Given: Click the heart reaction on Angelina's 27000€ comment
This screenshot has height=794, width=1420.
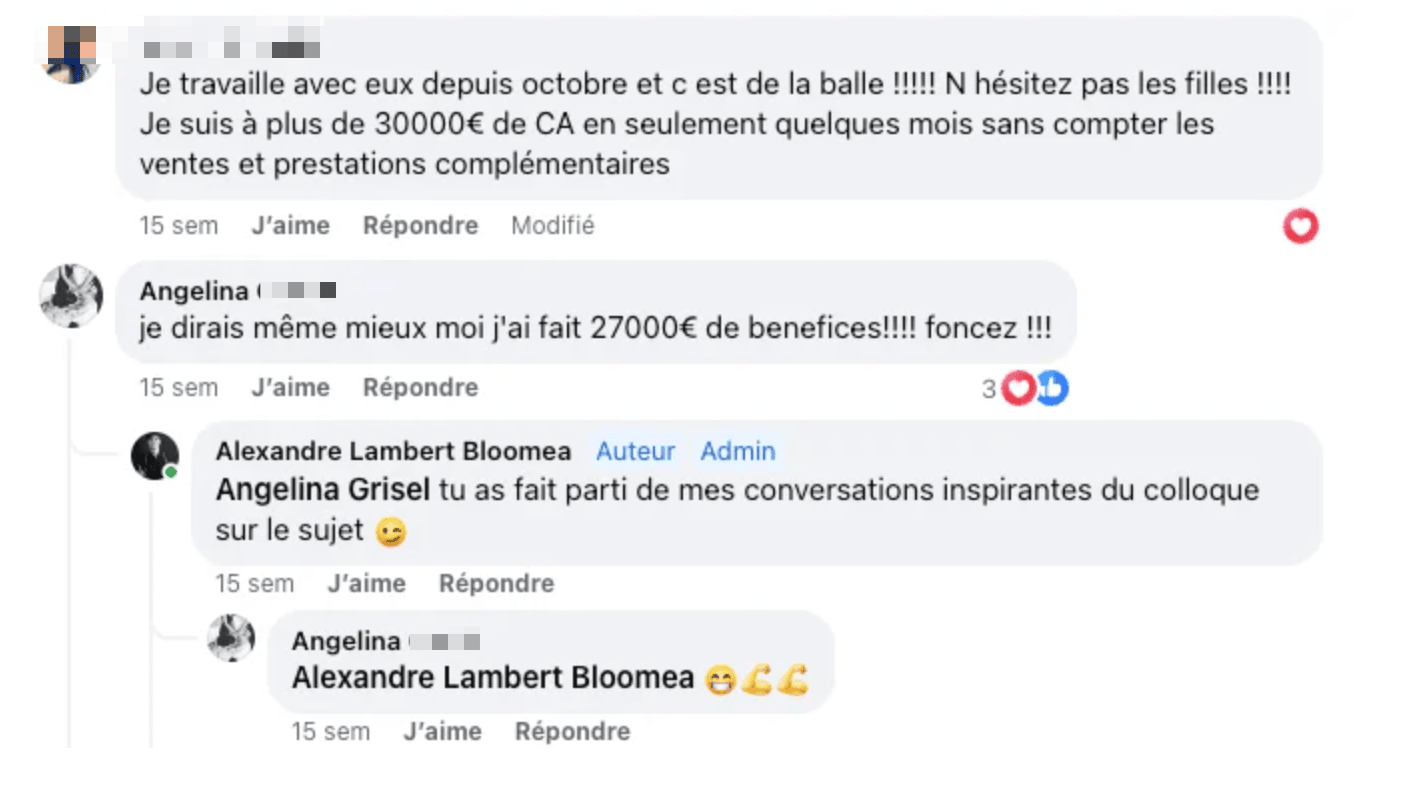Looking at the screenshot, I should [x=1018, y=388].
